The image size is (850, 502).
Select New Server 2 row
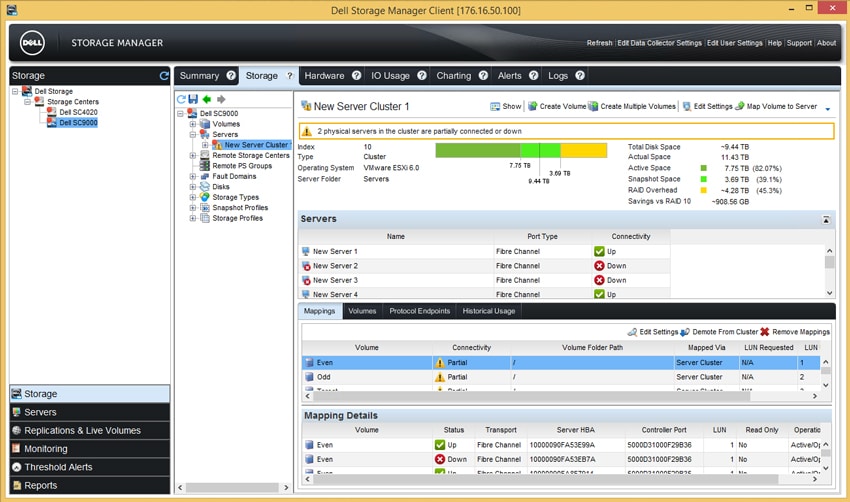[x=485, y=266]
